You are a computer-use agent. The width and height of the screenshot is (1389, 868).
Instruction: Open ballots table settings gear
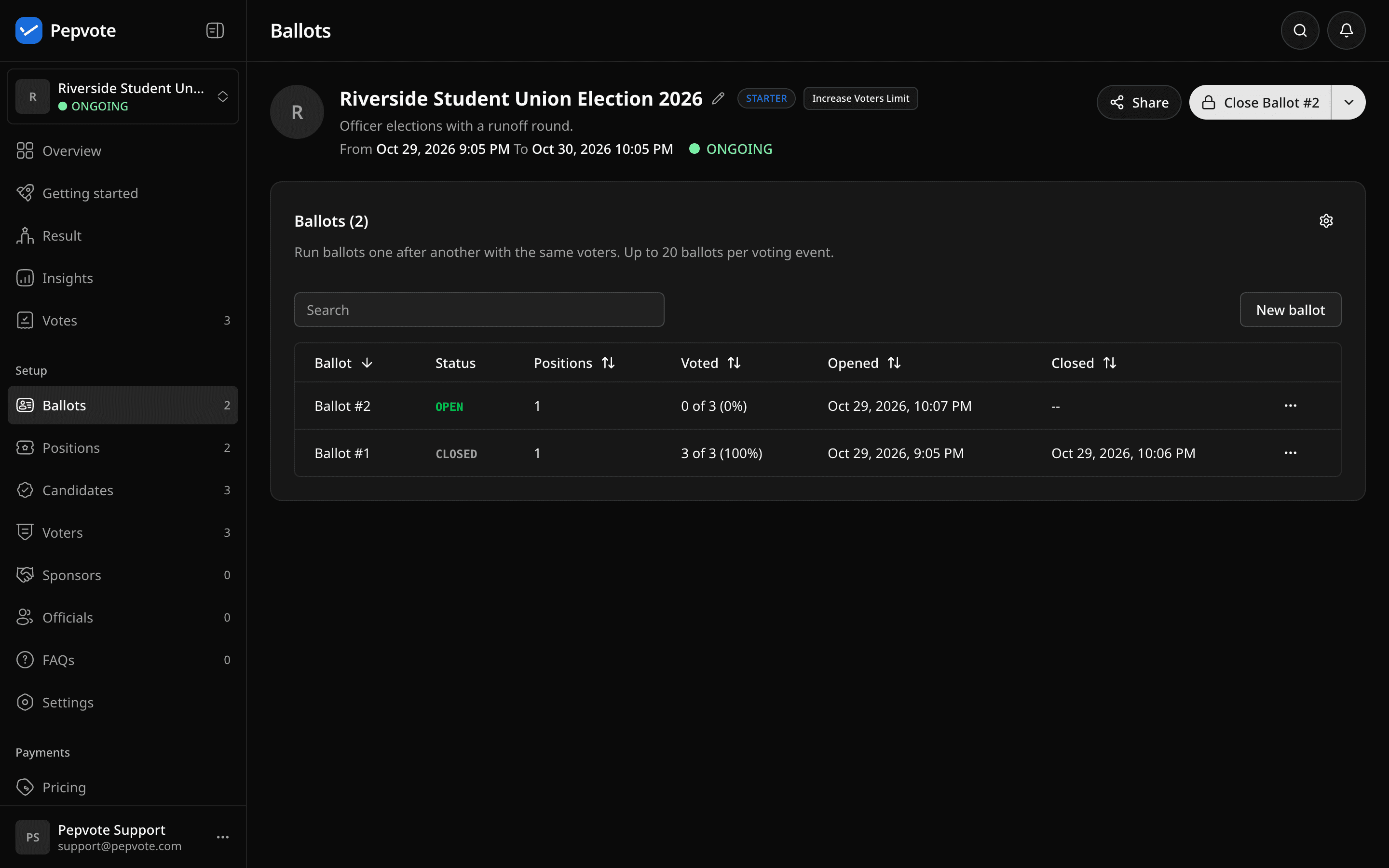click(x=1326, y=221)
